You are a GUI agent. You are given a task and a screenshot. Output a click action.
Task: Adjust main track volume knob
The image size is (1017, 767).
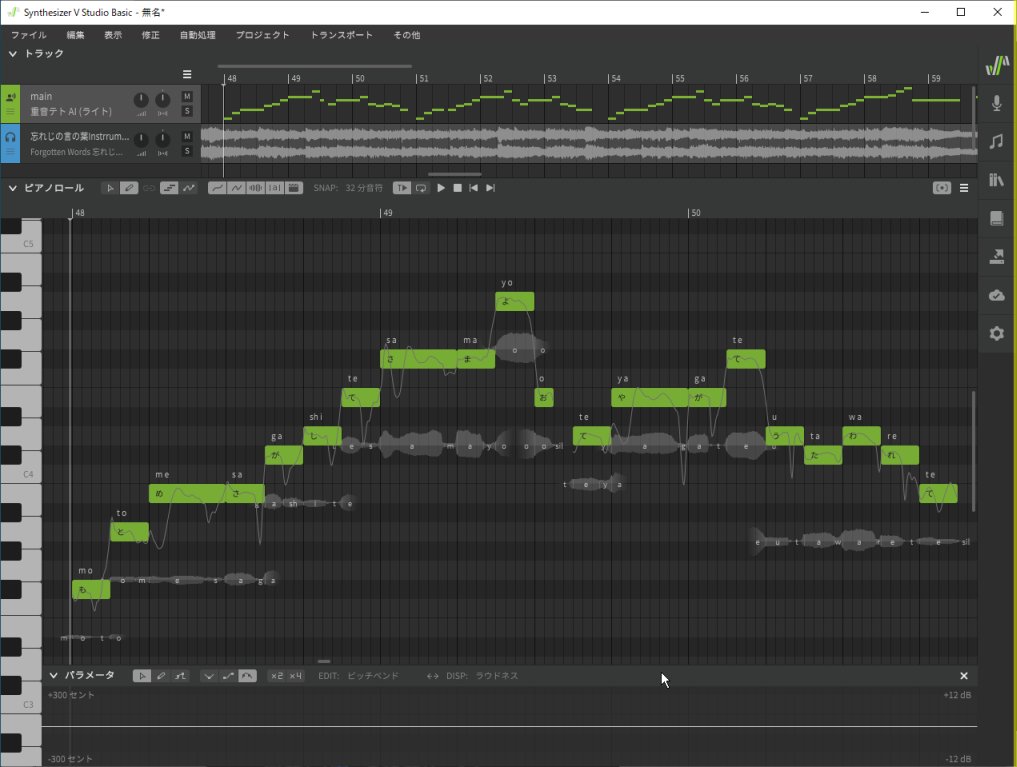[141, 100]
